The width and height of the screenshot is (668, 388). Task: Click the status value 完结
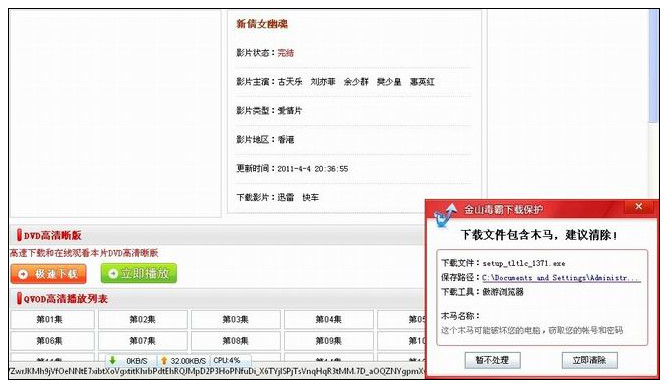286,53
